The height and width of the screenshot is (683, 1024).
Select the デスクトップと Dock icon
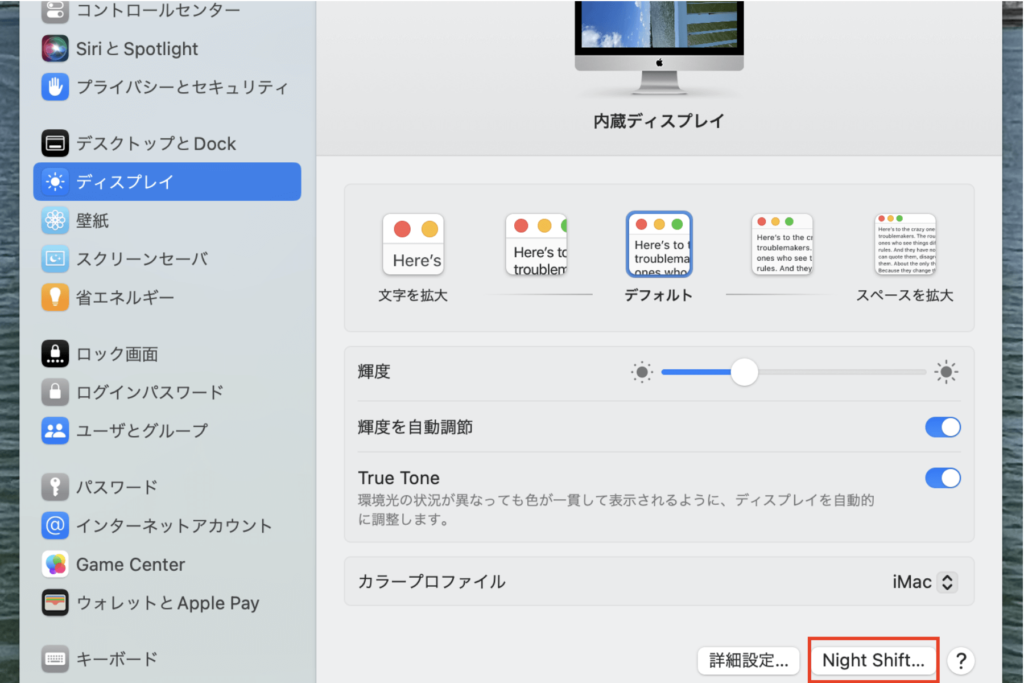[x=55, y=143]
